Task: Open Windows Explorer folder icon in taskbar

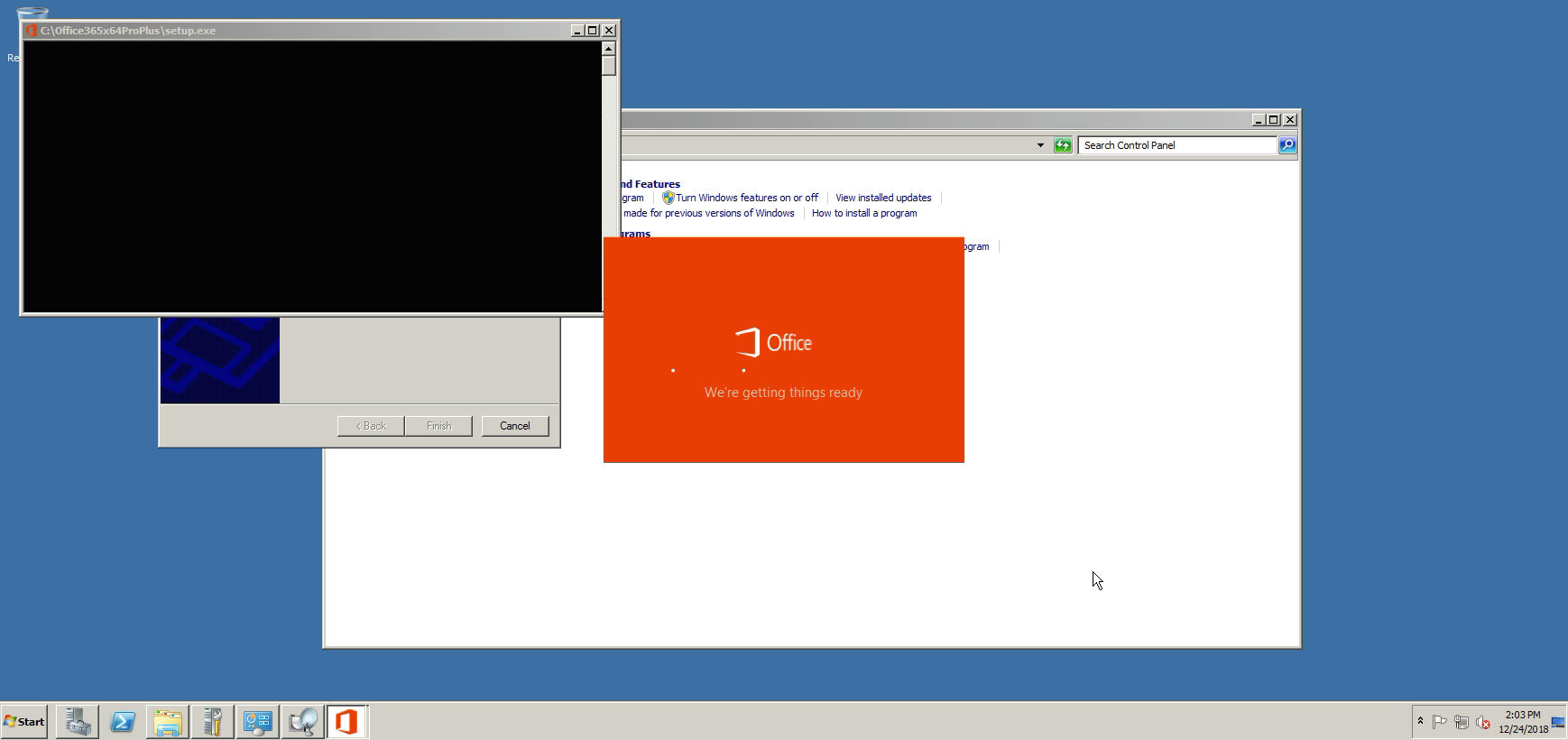Action: (x=168, y=722)
